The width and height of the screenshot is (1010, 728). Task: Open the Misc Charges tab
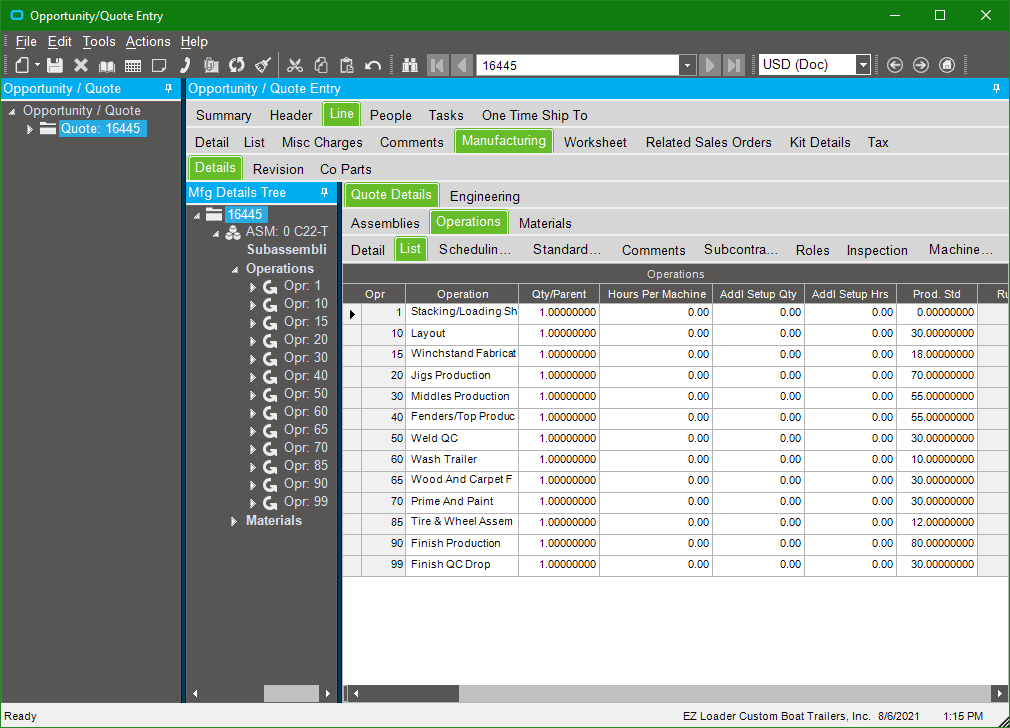pyautogui.click(x=322, y=142)
